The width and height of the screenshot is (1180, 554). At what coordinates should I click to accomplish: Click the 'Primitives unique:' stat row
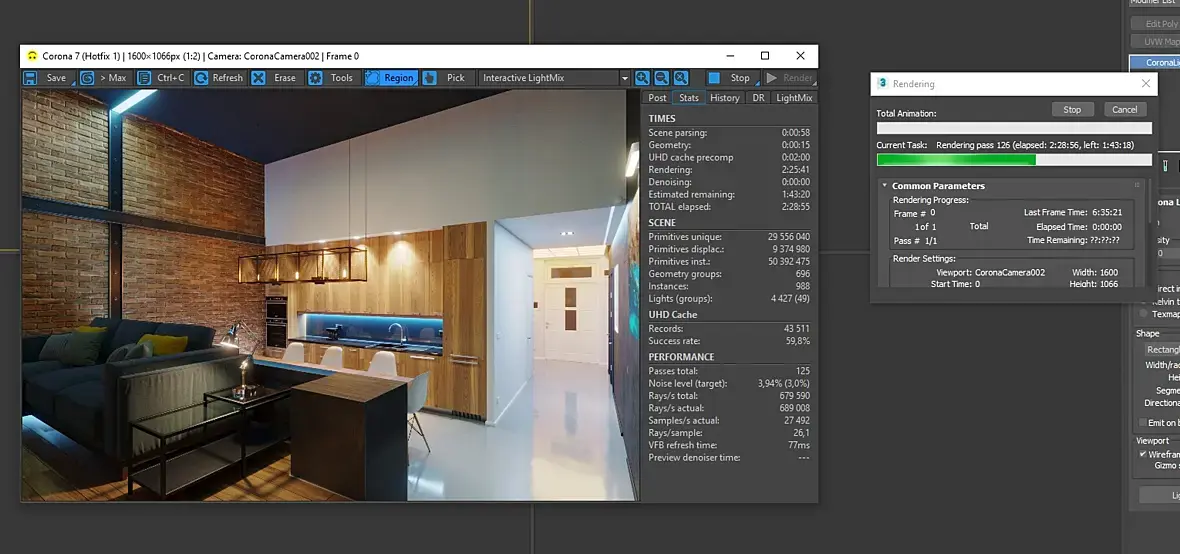pos(728,236)
